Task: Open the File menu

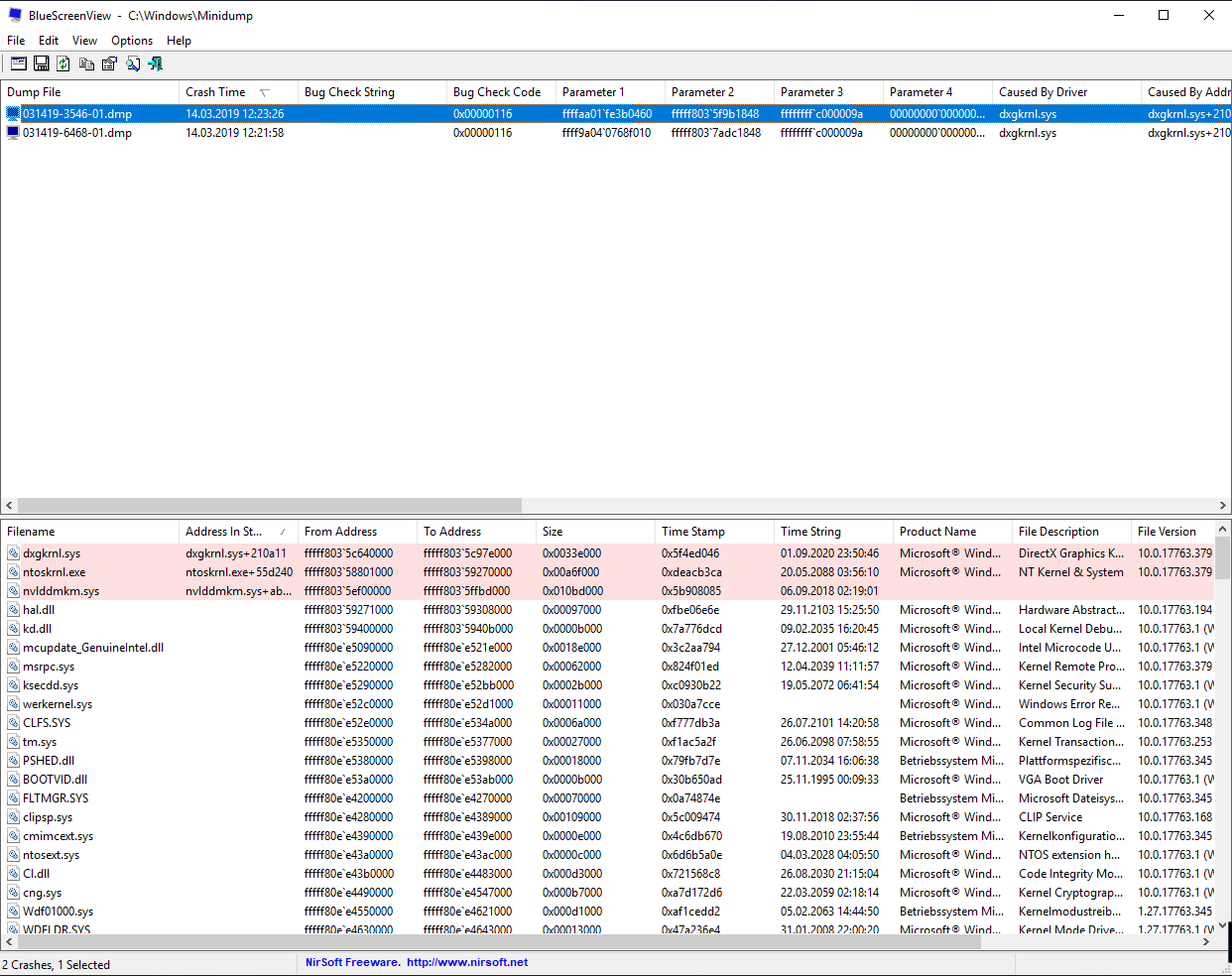Action: 16,41
